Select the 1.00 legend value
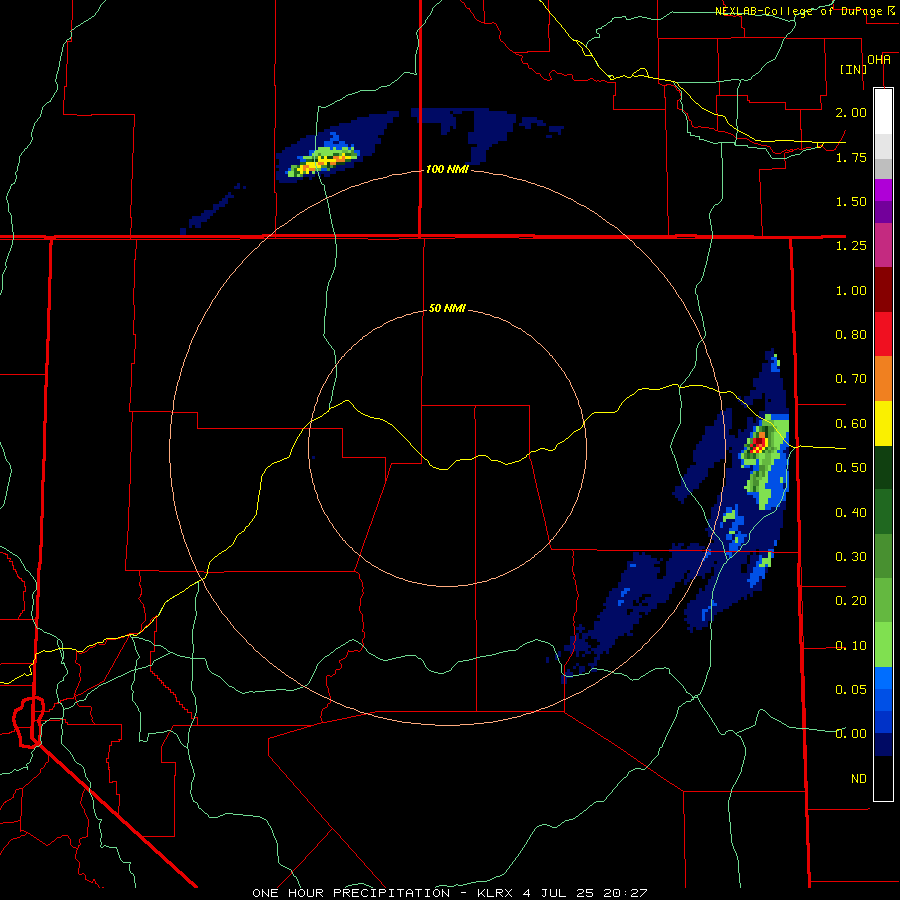900x900 pixels. [x=851, y=290]
